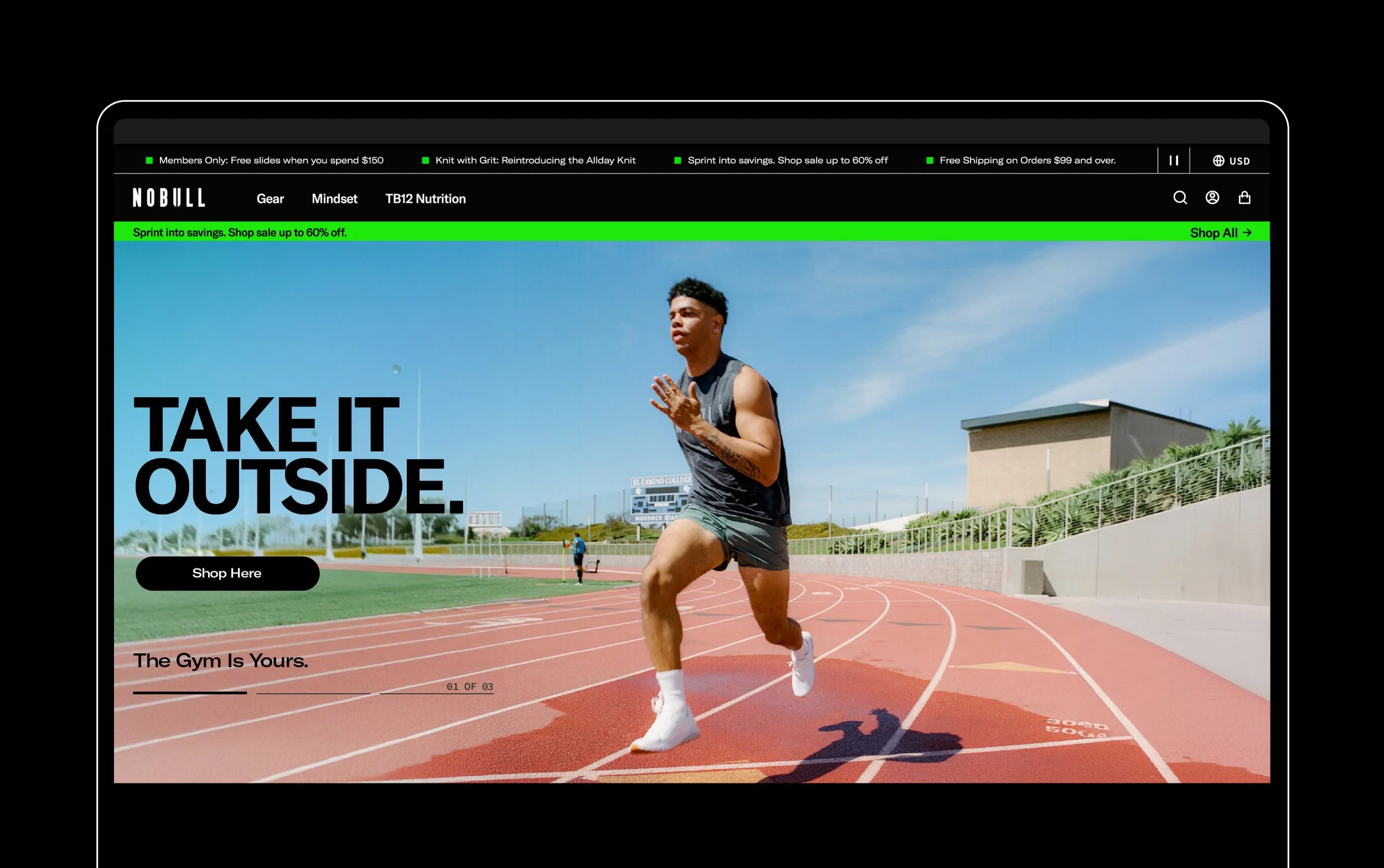Open the shopping bag icon
1384x868 pixels.
(1244, 198)
